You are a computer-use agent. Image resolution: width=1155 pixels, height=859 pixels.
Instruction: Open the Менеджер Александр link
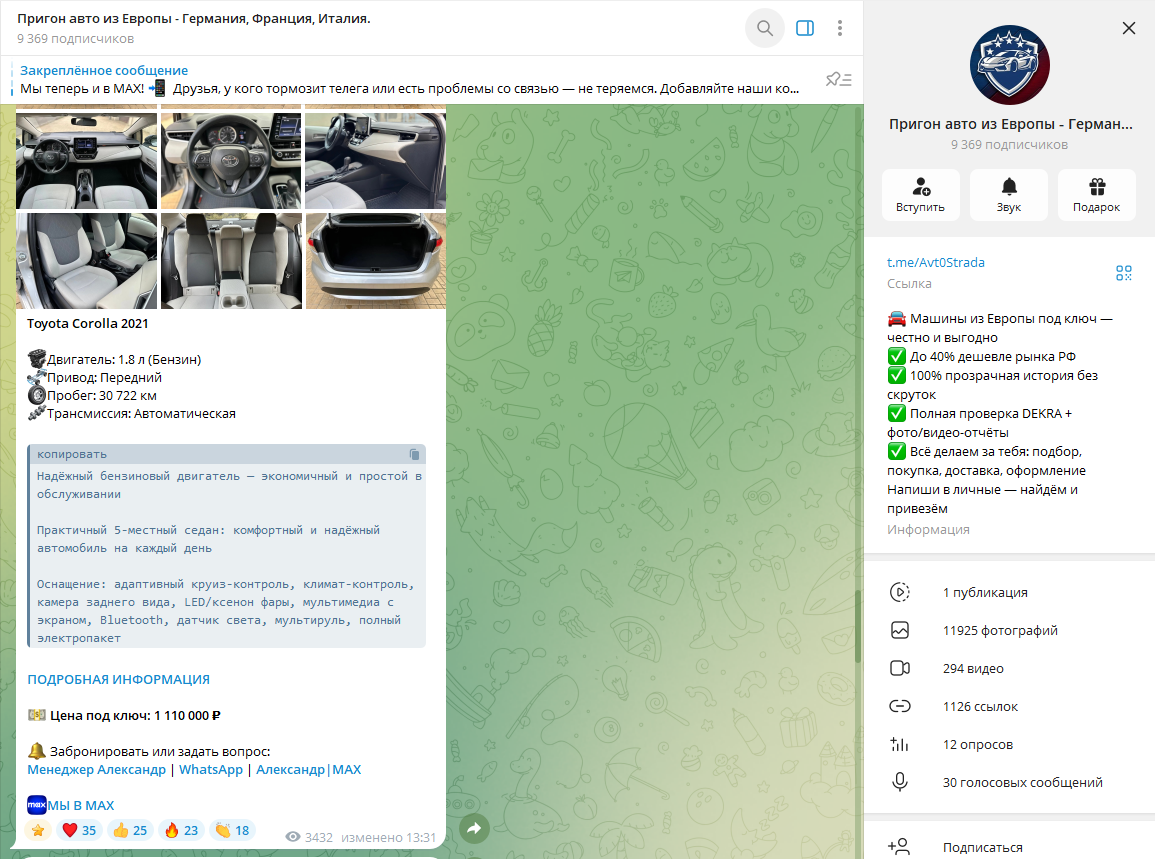96,770
